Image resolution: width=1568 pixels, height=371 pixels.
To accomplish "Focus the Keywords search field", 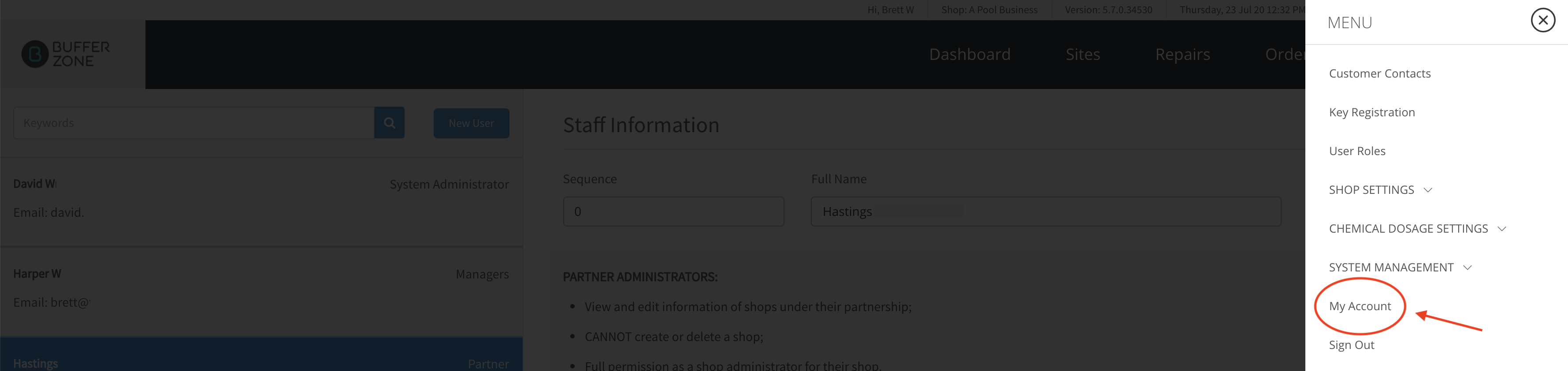I will pos(193,123).
